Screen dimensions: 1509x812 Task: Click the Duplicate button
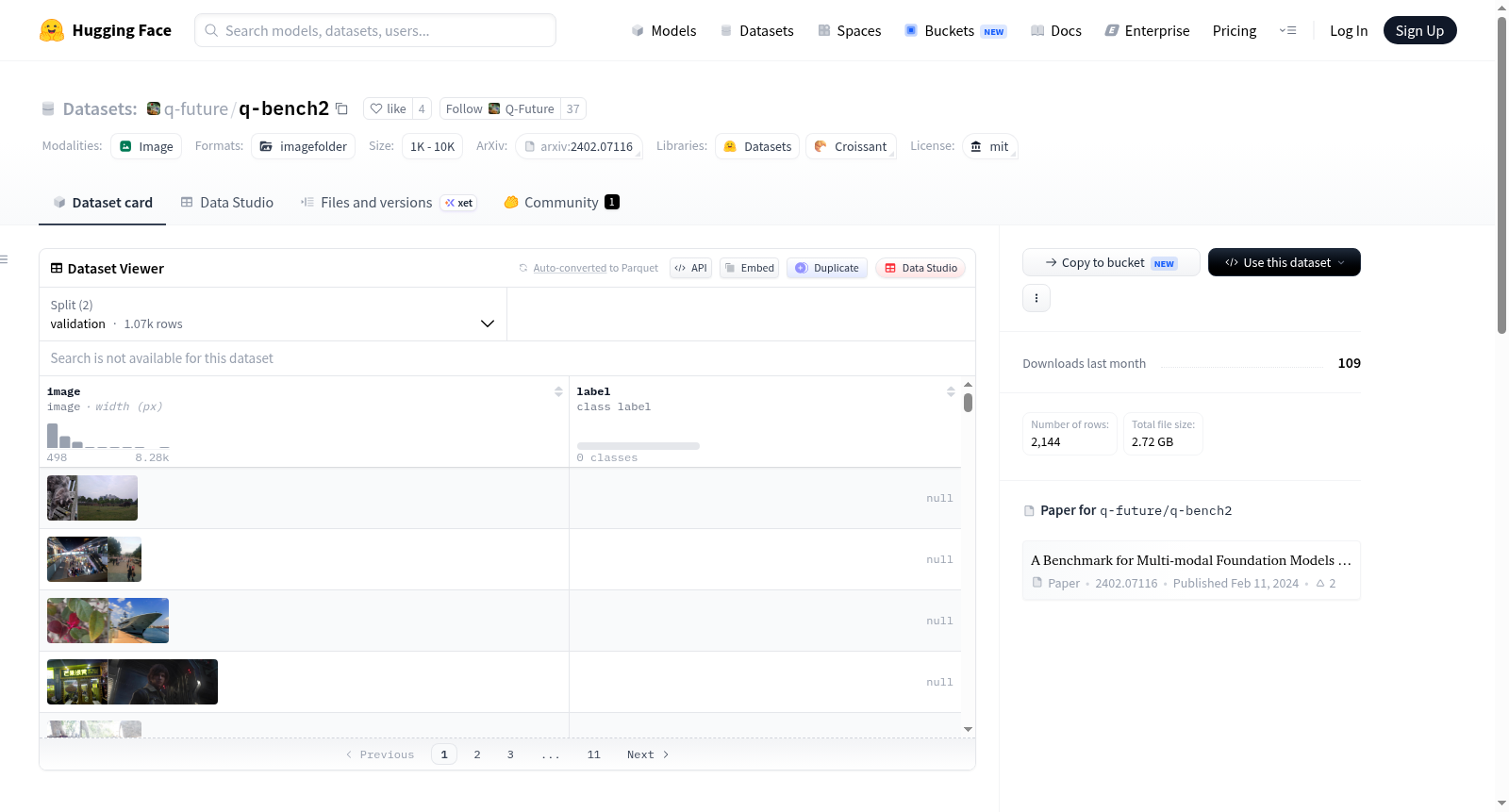pyautogui.click(x=827, y=268)
